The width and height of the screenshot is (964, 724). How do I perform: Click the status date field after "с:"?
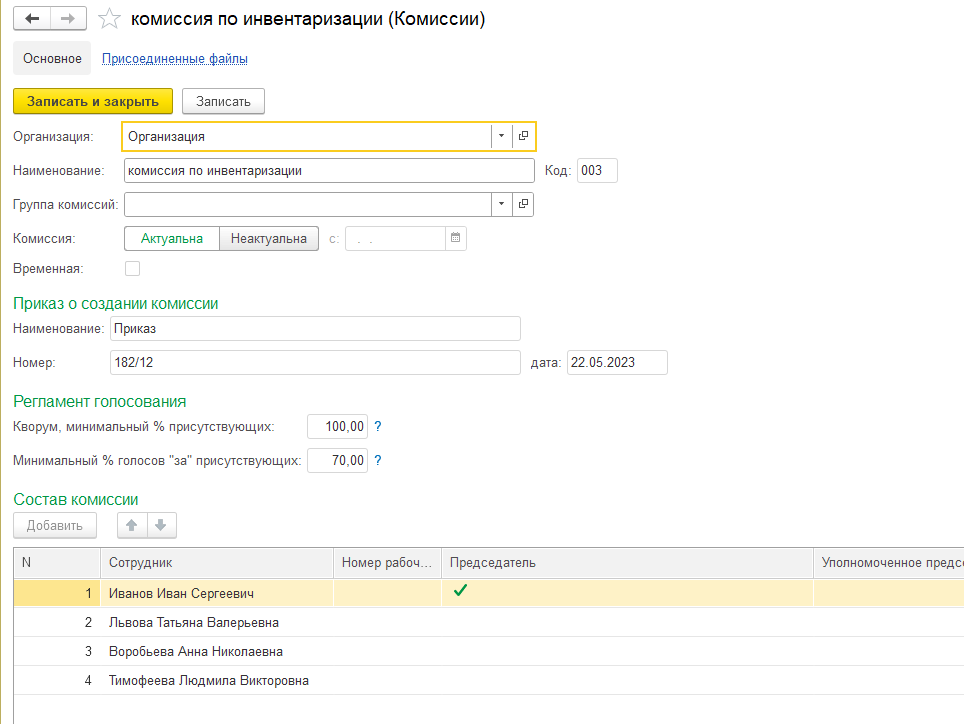pos(395,238)
